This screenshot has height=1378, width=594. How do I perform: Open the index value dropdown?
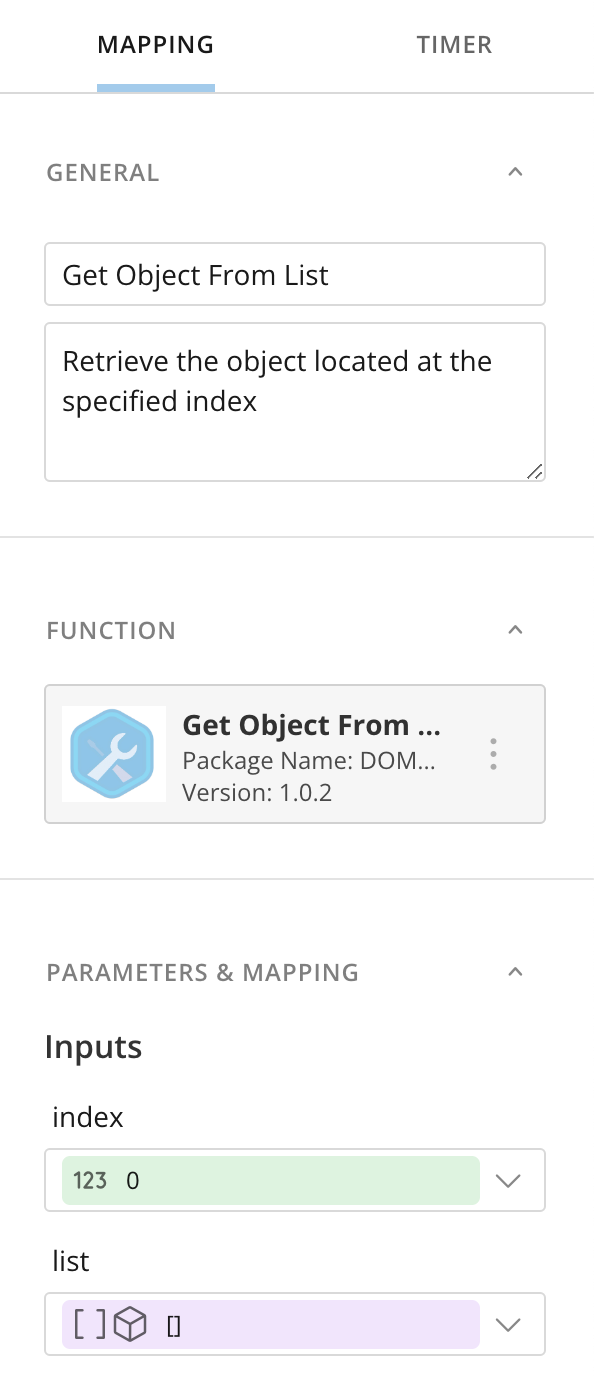coord(509,1180)
